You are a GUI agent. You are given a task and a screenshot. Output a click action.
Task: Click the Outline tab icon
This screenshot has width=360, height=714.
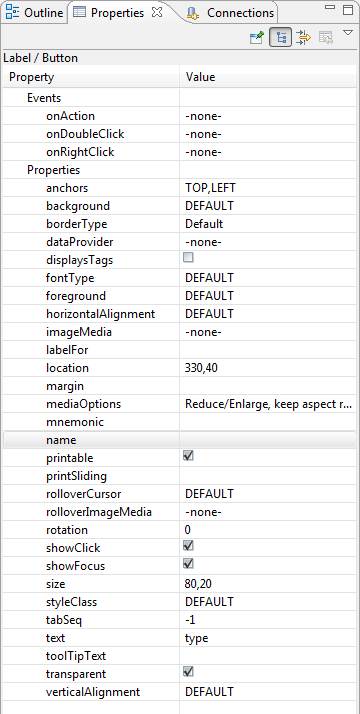point(12,12)
